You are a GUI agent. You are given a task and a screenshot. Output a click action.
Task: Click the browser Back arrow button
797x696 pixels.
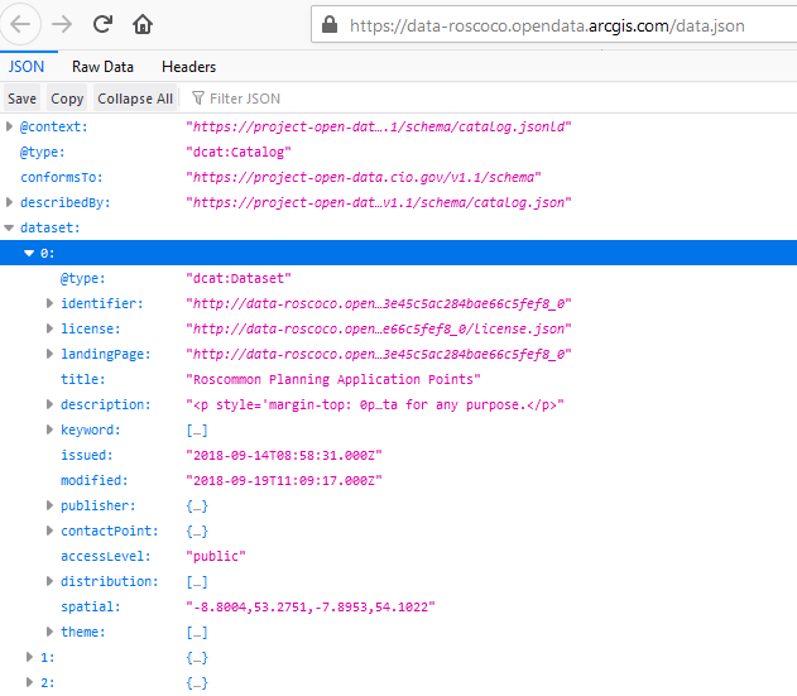22,24
